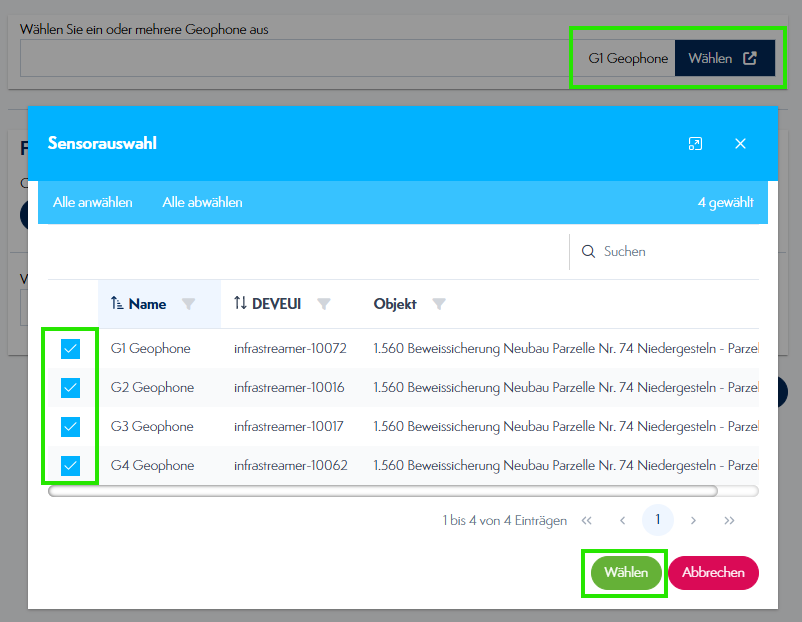Deselect the G3 Geophone checkbox
Screen dimensions: 802x622
pyautogui.click(x=70, y=427)
